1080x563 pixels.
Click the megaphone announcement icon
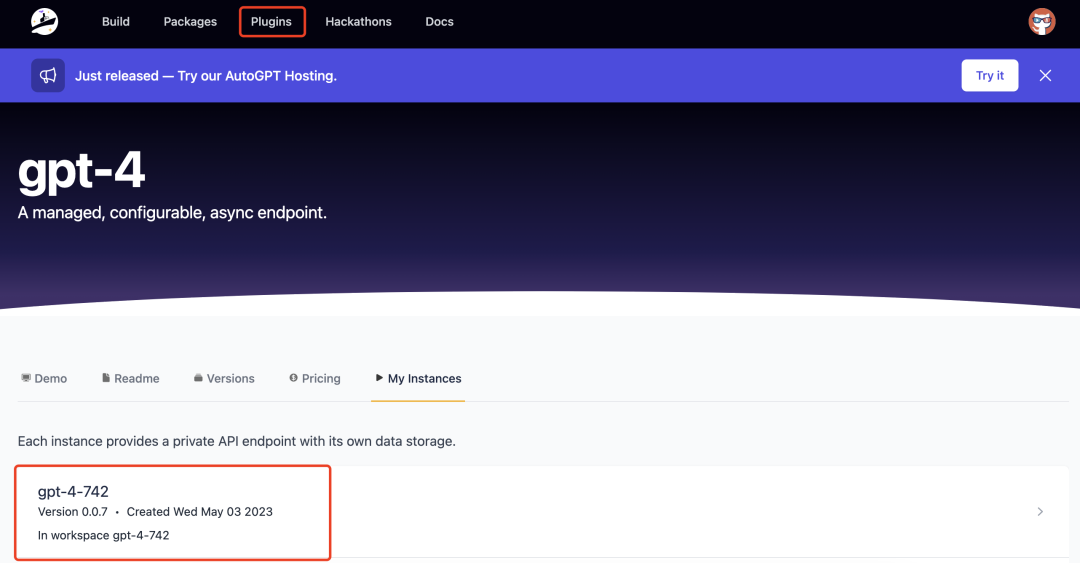[x=48, y=76]
